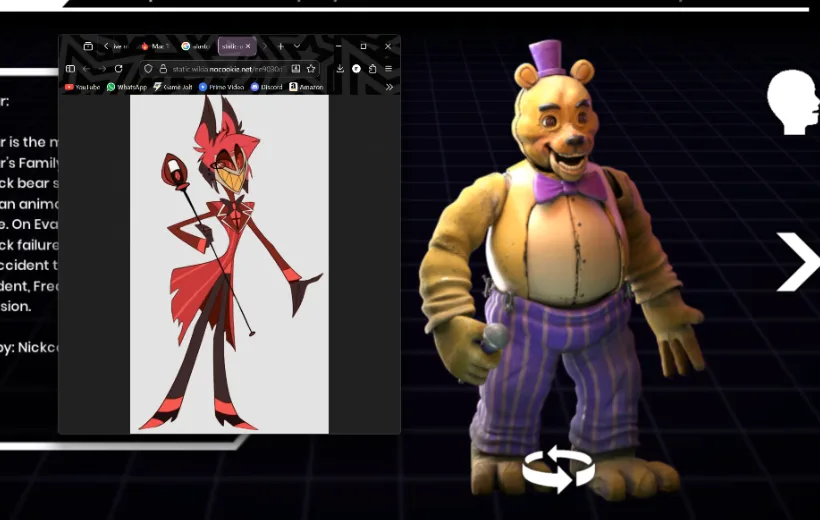Open the Amazon bookmark
The height and width of the screenshot is (520, 820).
306,87
